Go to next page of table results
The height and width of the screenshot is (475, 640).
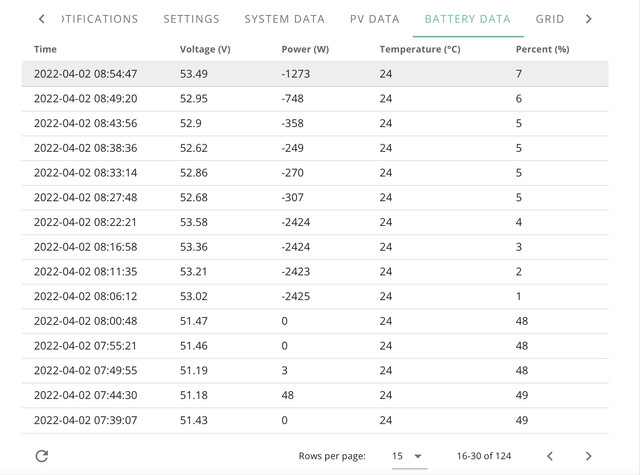[588, 456]
